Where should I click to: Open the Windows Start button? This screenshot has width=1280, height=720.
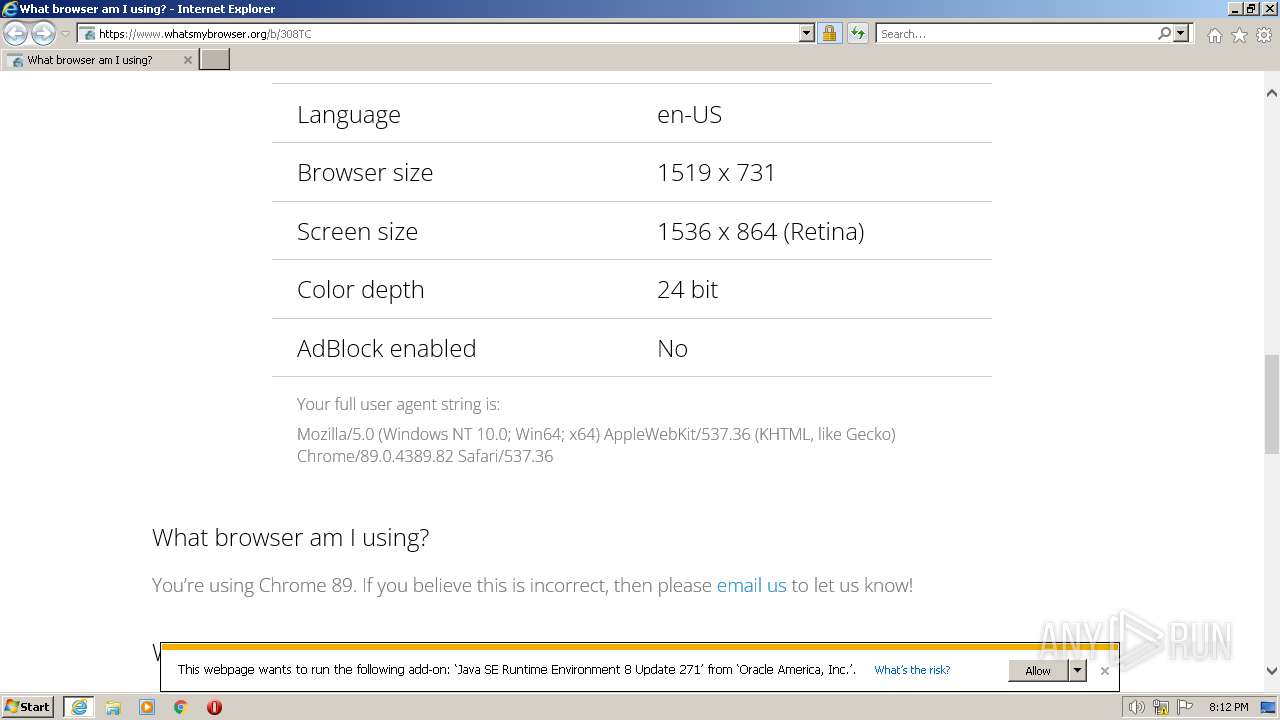click(27, 707)
